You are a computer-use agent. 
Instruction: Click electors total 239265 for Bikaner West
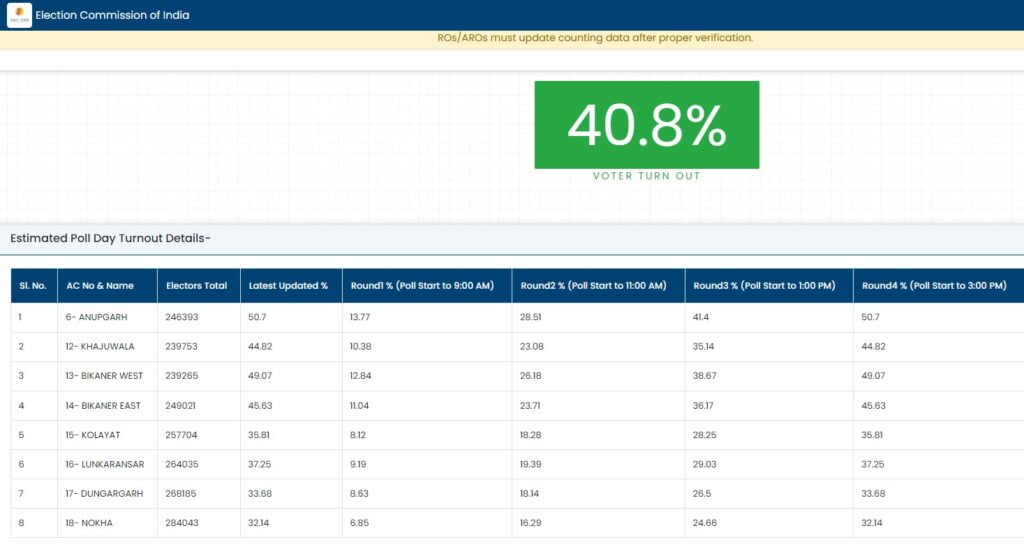[x=182, y=376]
